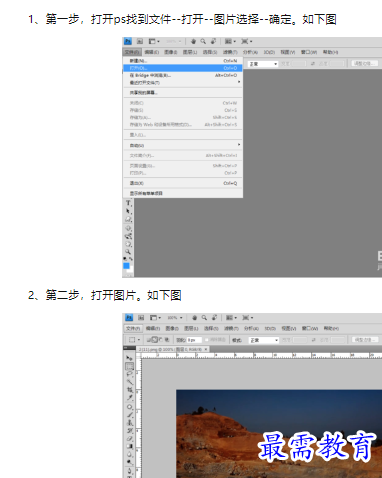Click the white background color swatch

pos(131,269)
